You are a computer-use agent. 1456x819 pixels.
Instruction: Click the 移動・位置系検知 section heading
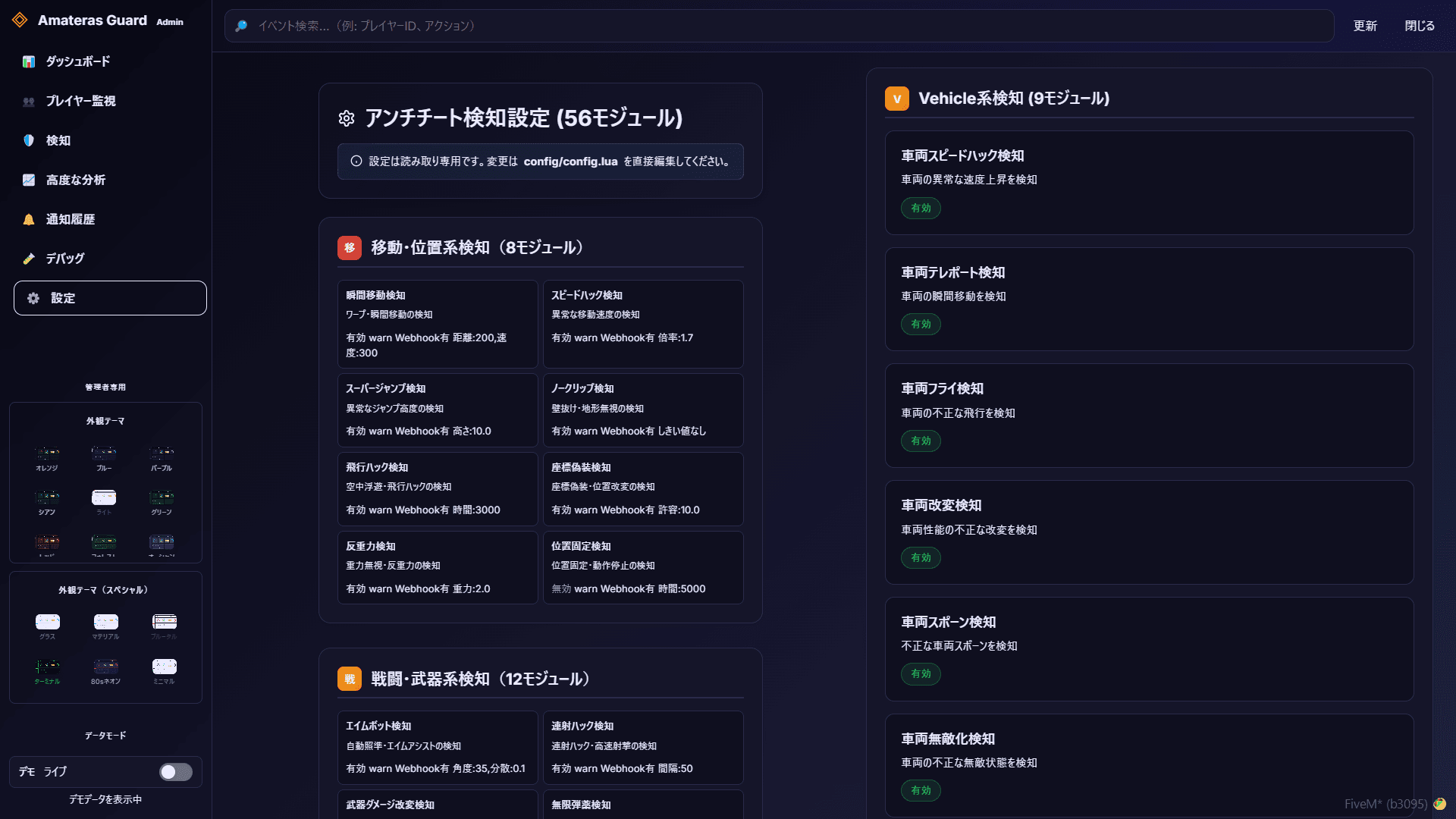pyautogui.click(x=480, y=248)
